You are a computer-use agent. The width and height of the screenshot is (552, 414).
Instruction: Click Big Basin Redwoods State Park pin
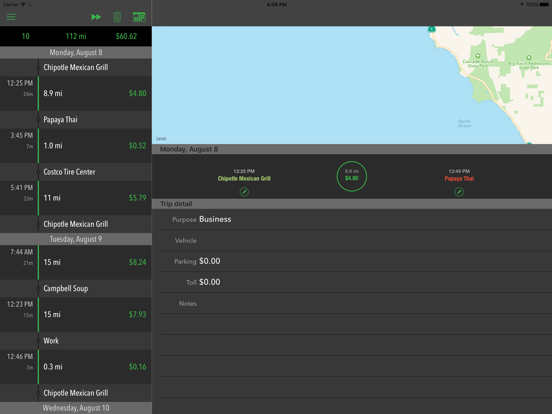(529, 57)
